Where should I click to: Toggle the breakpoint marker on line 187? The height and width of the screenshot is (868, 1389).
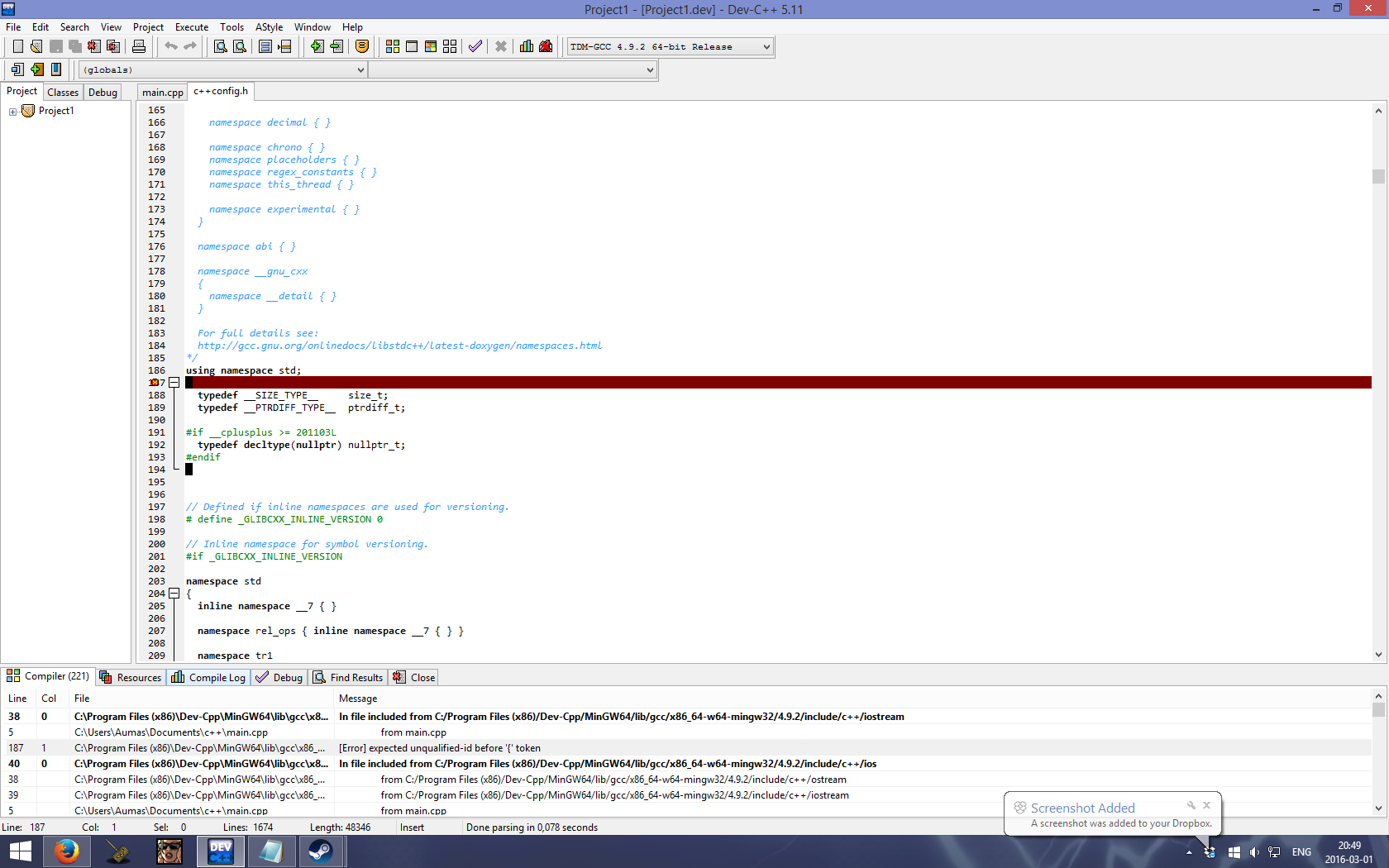click(155, 383)
